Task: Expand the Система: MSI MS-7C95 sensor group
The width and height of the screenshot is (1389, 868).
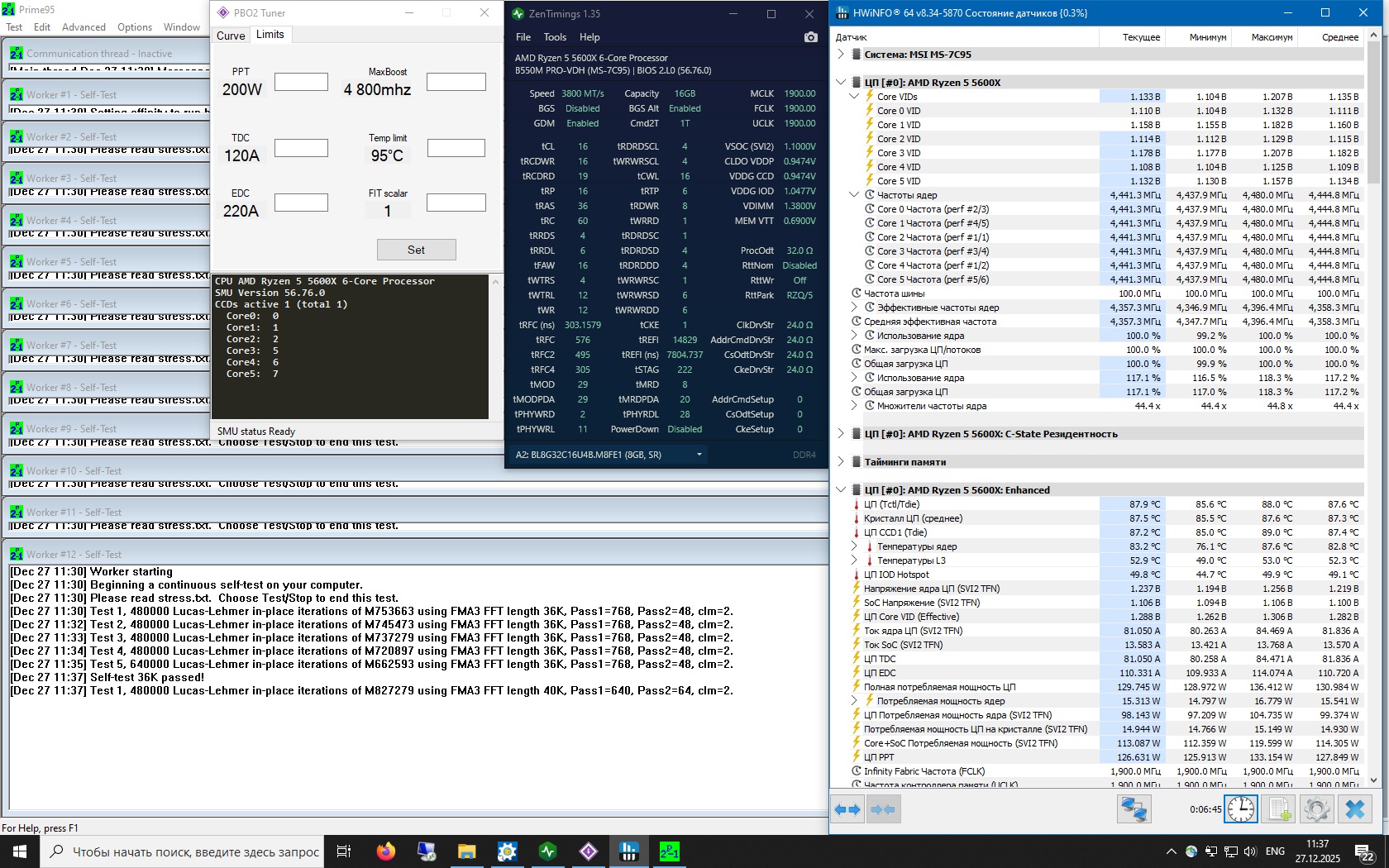Action: coord(841,55)
